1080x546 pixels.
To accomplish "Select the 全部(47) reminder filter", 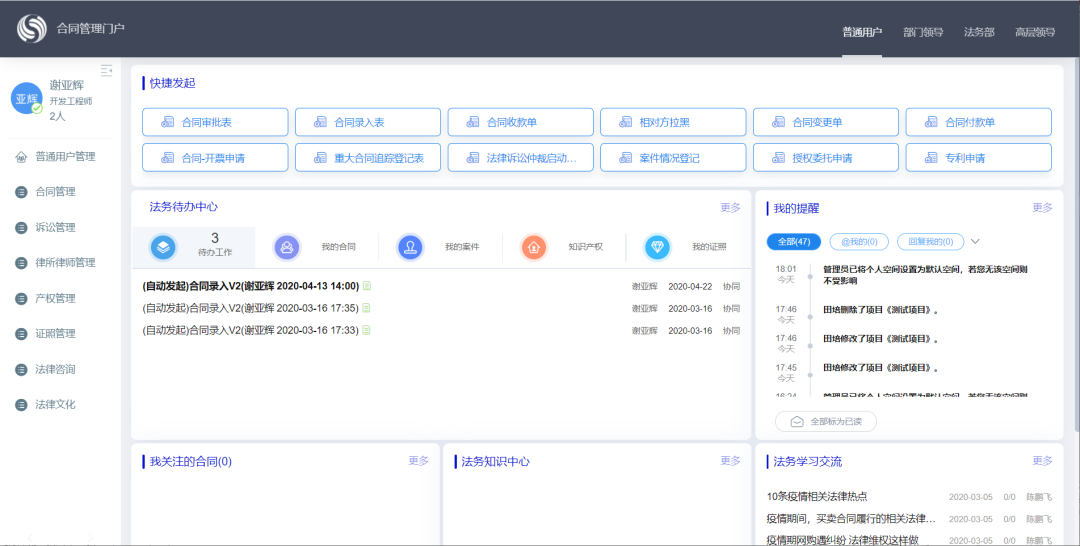I will (x=794, y=241).
